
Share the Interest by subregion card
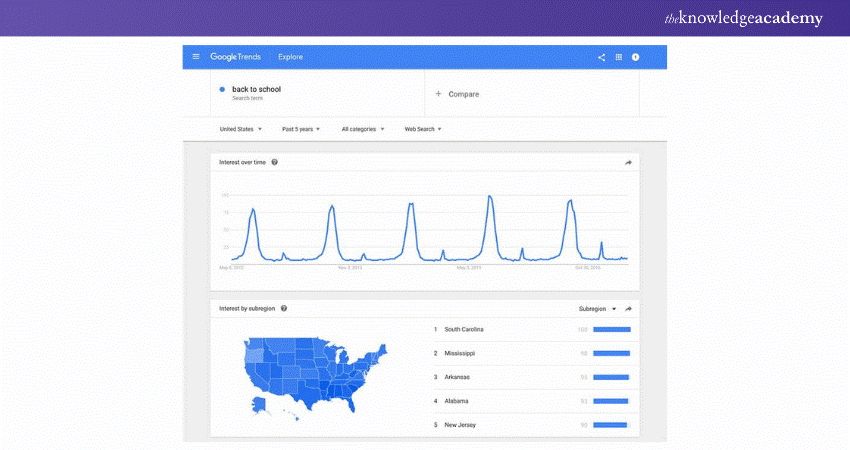(629, 309)
